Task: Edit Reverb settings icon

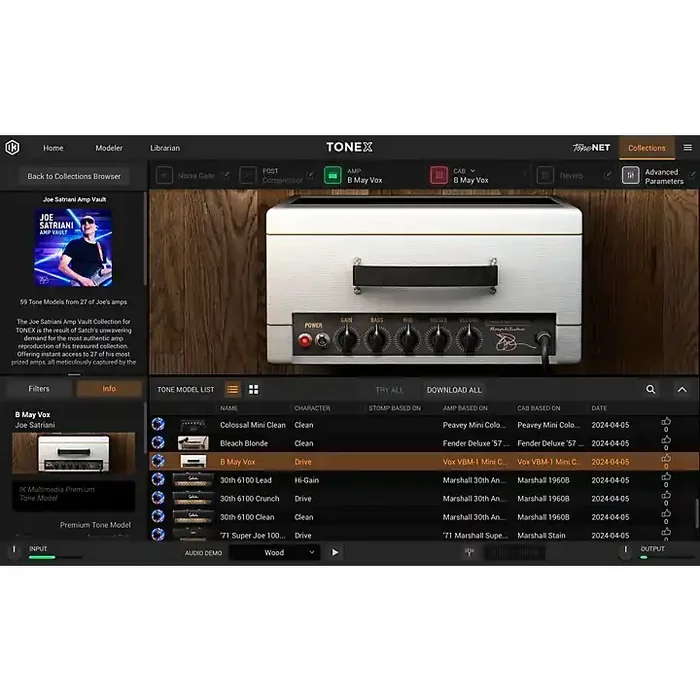Action: click(607, 175)
